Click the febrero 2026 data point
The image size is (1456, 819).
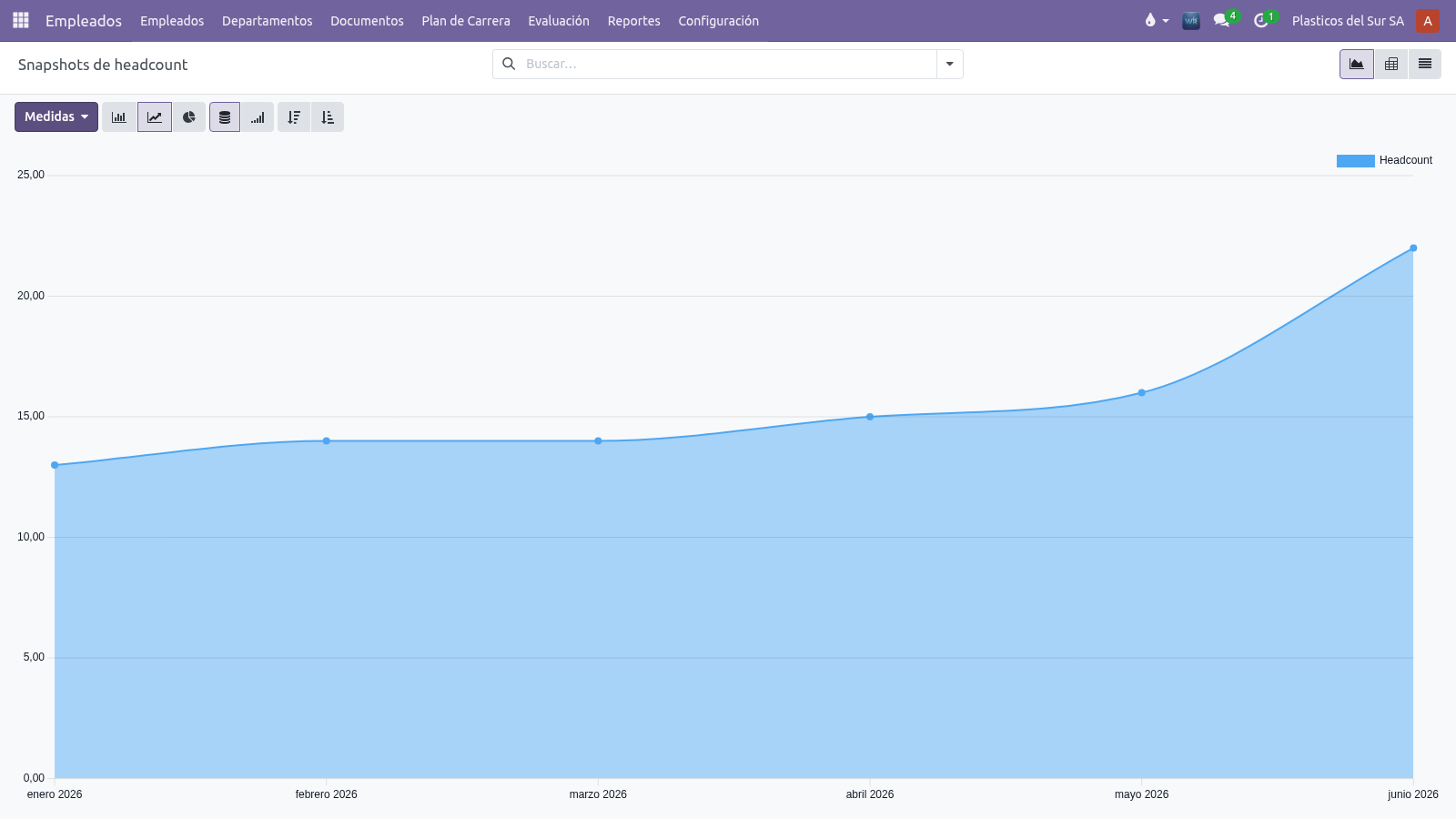point(327,441)
